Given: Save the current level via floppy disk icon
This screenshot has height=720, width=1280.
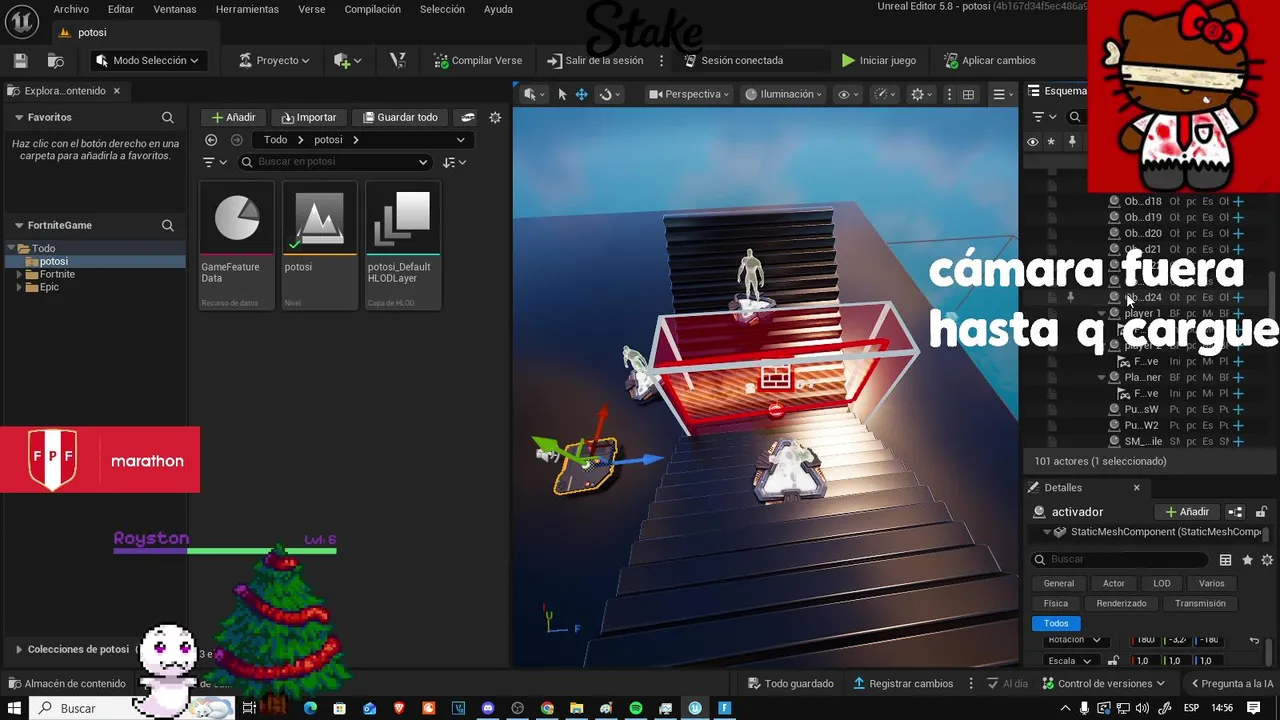Looking at the screenshot, I should click(20, 61).
